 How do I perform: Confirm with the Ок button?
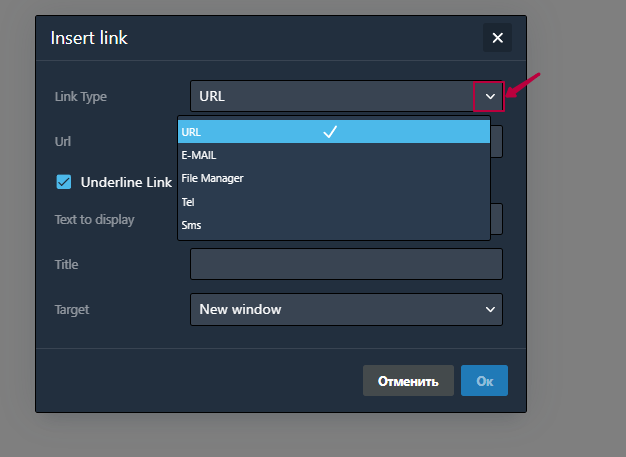click(x=484, y=381)
